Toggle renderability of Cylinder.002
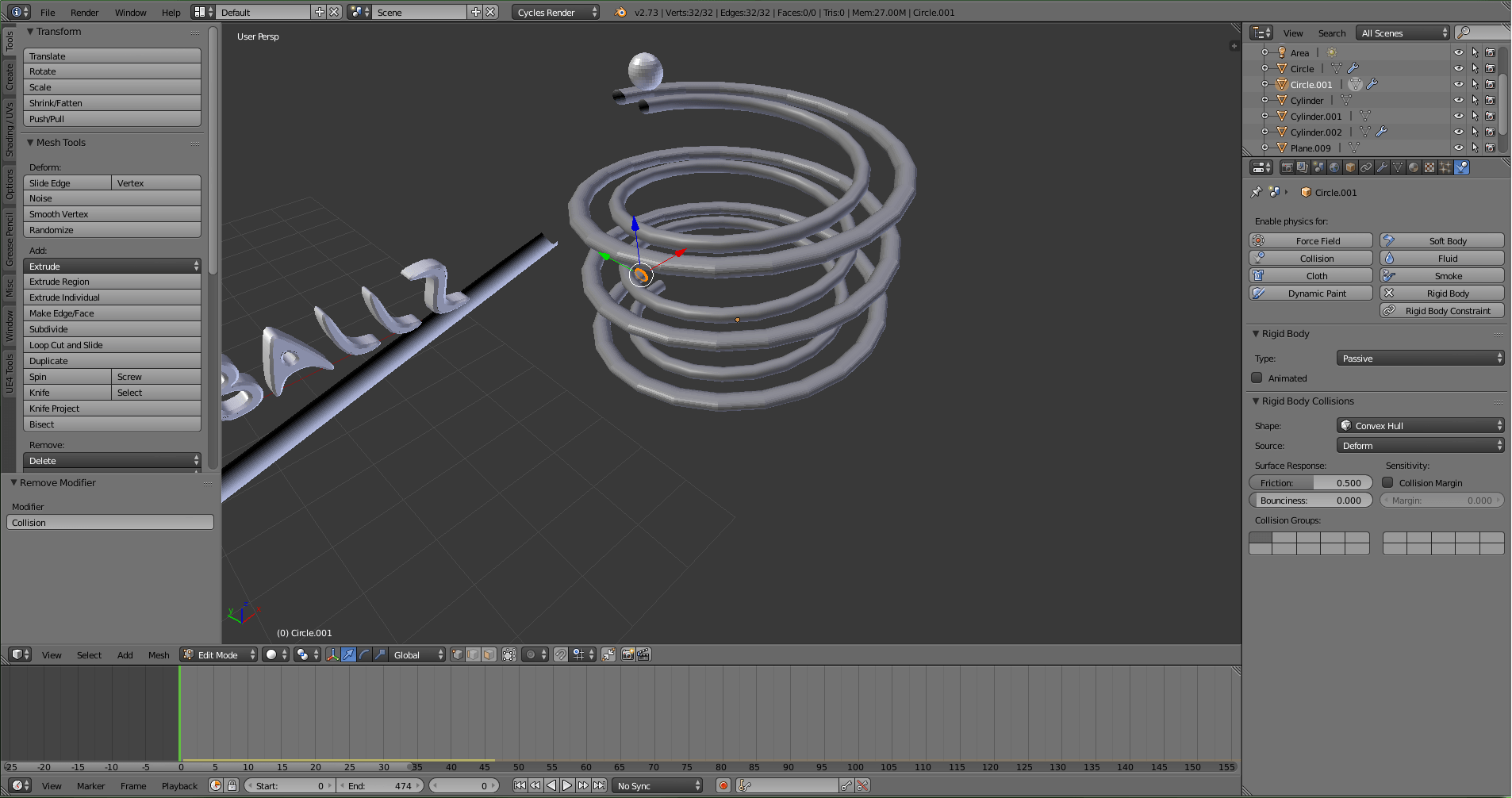Image resolution: width=1512 pixels, height=798 pixels. [1491, 132]
